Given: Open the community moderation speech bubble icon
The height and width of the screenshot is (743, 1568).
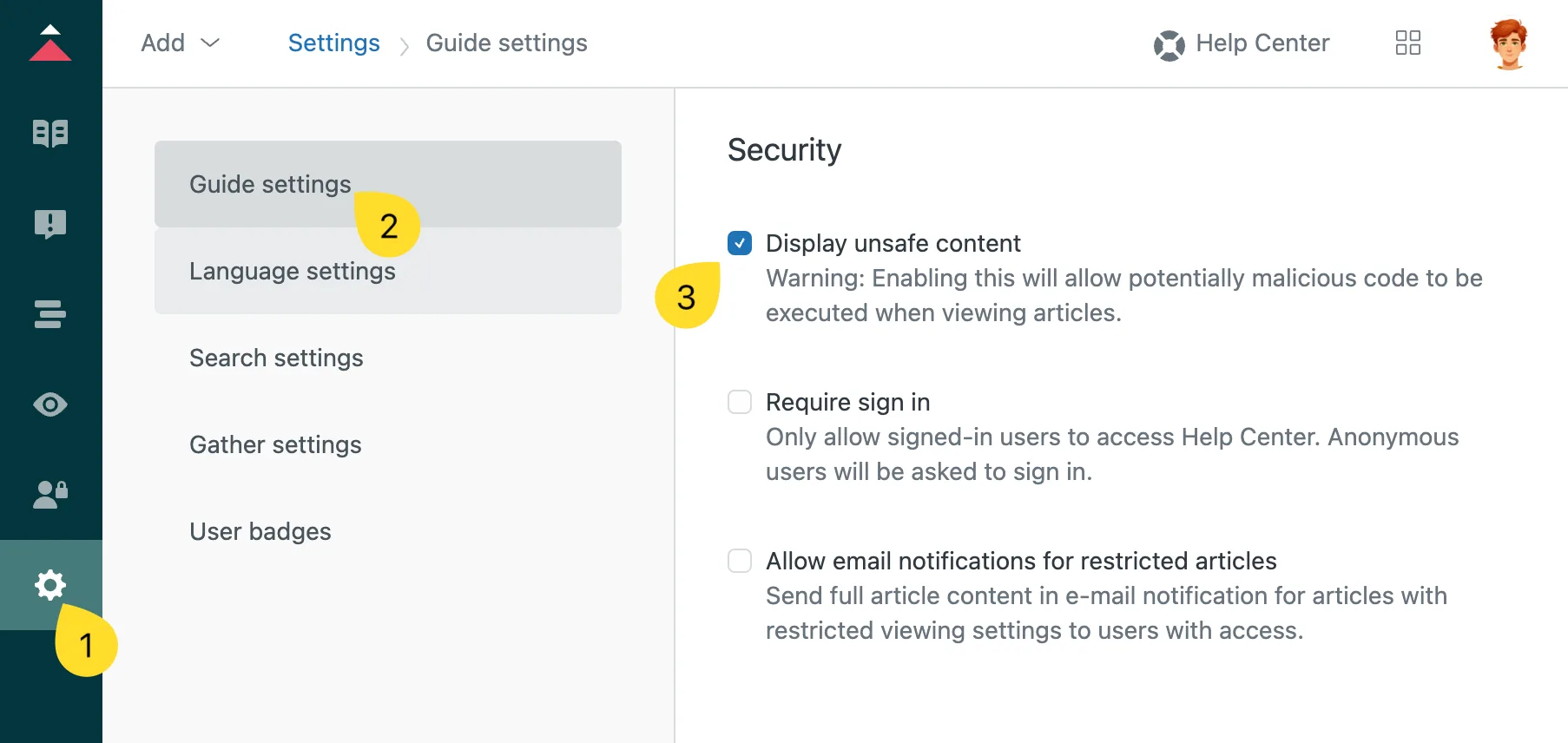Looking at the screenshot, I should [50, 224].
